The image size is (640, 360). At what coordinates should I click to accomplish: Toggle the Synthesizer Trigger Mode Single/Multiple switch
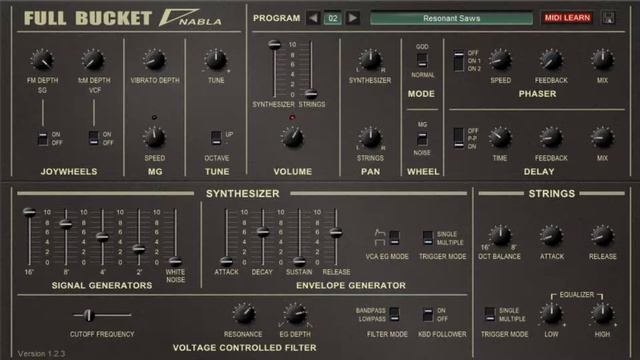click(x=427, y=238)
